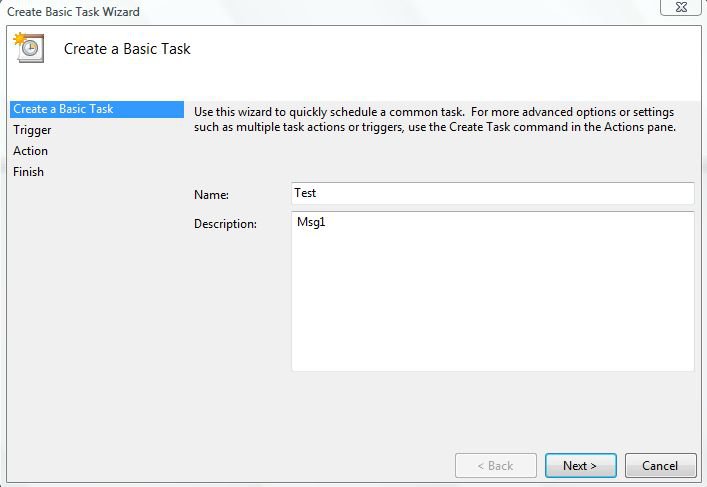Select the Create a Basic Task step
The width and height of the screenshot is (707, 487).
click(96, 109)
